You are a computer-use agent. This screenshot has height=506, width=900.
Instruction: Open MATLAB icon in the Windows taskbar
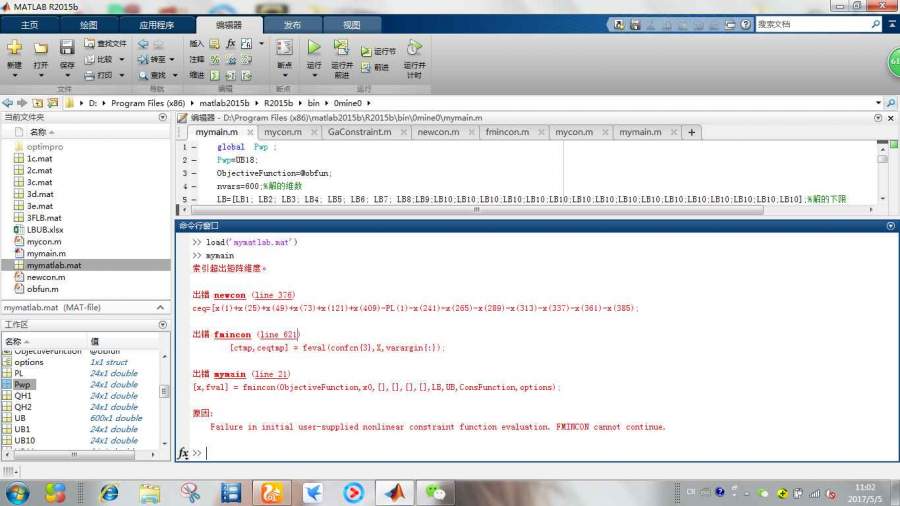pos(394,493)
